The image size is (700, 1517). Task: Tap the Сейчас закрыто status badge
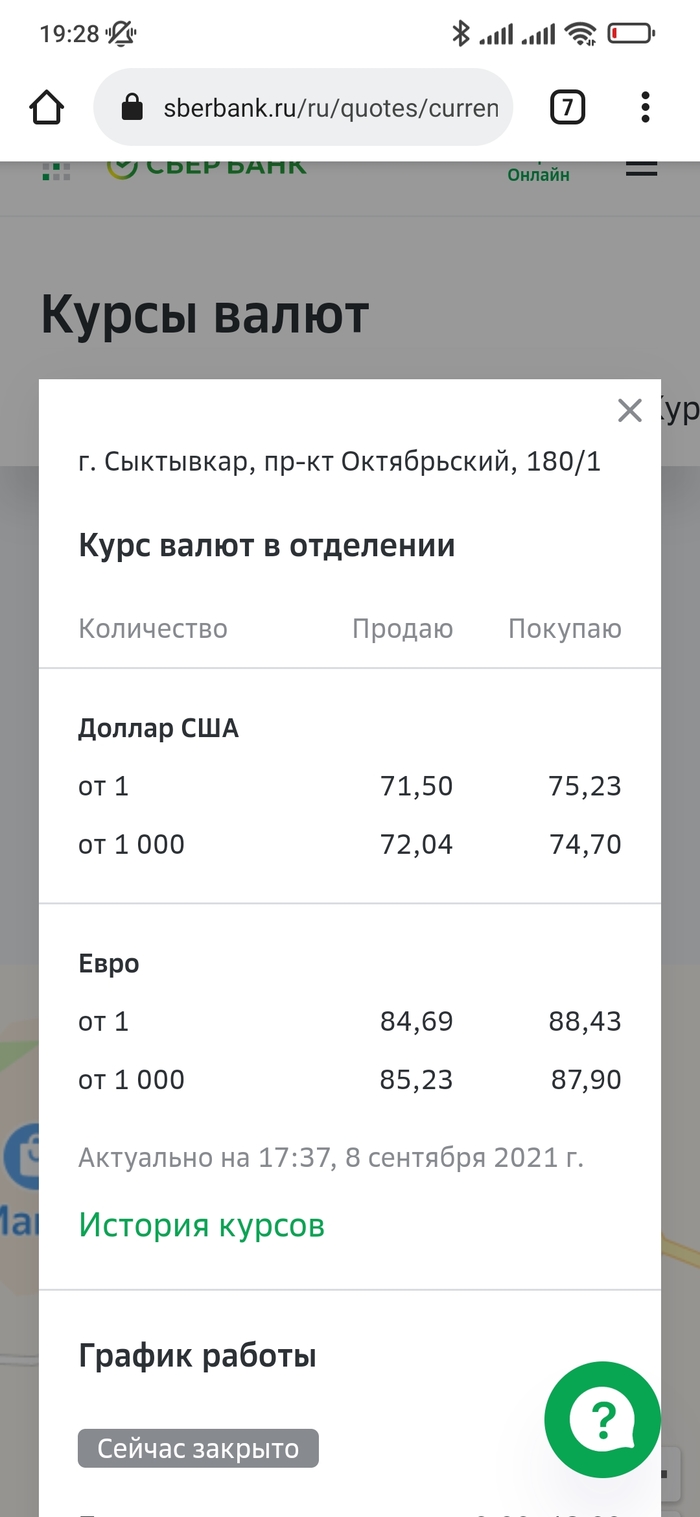[198, 1448]
